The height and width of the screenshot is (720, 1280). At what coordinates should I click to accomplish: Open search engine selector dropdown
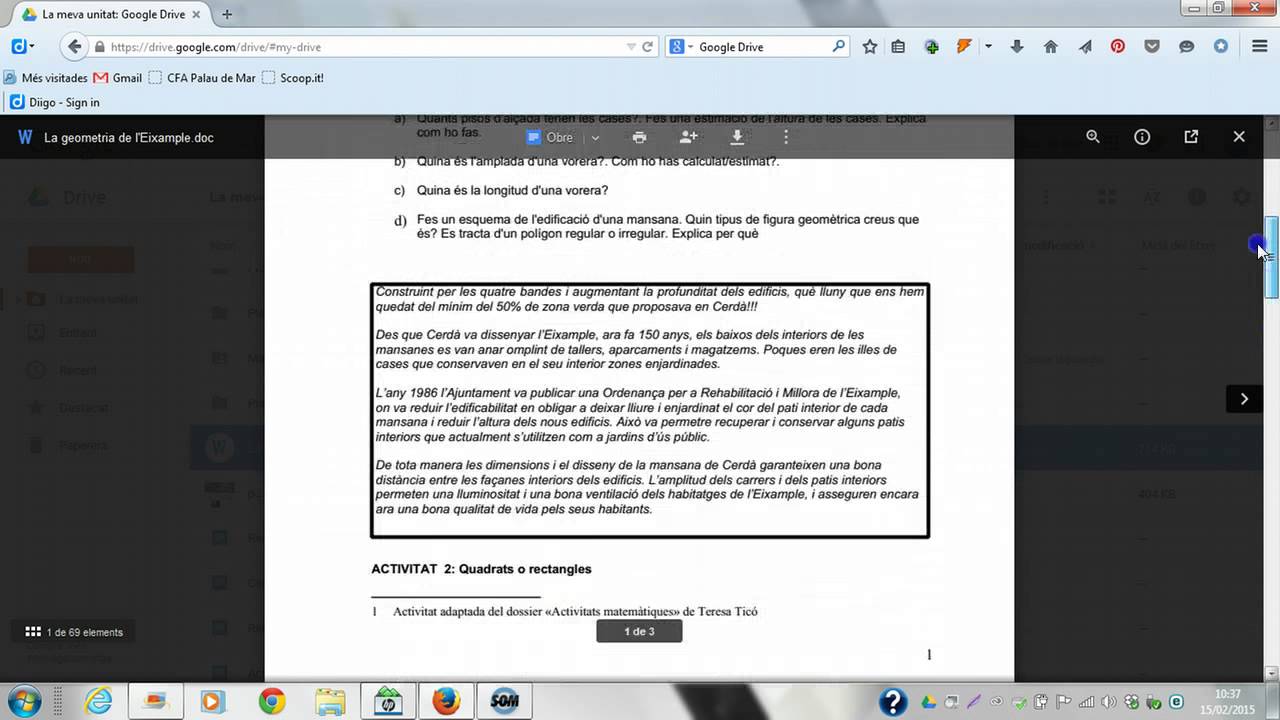(x=681, y=47)
